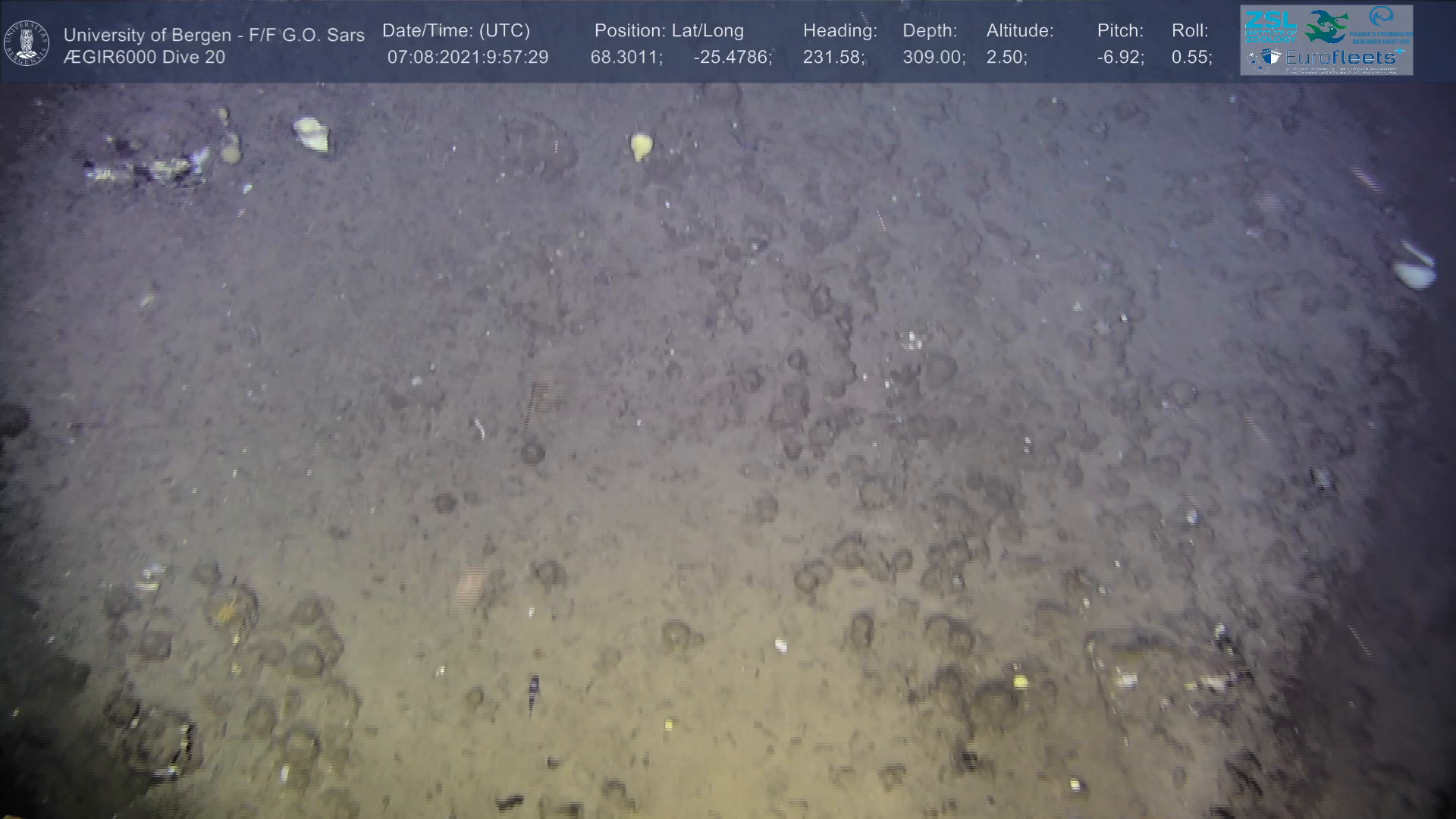Click the Date/Time (UTC) label

coord(456,31)
